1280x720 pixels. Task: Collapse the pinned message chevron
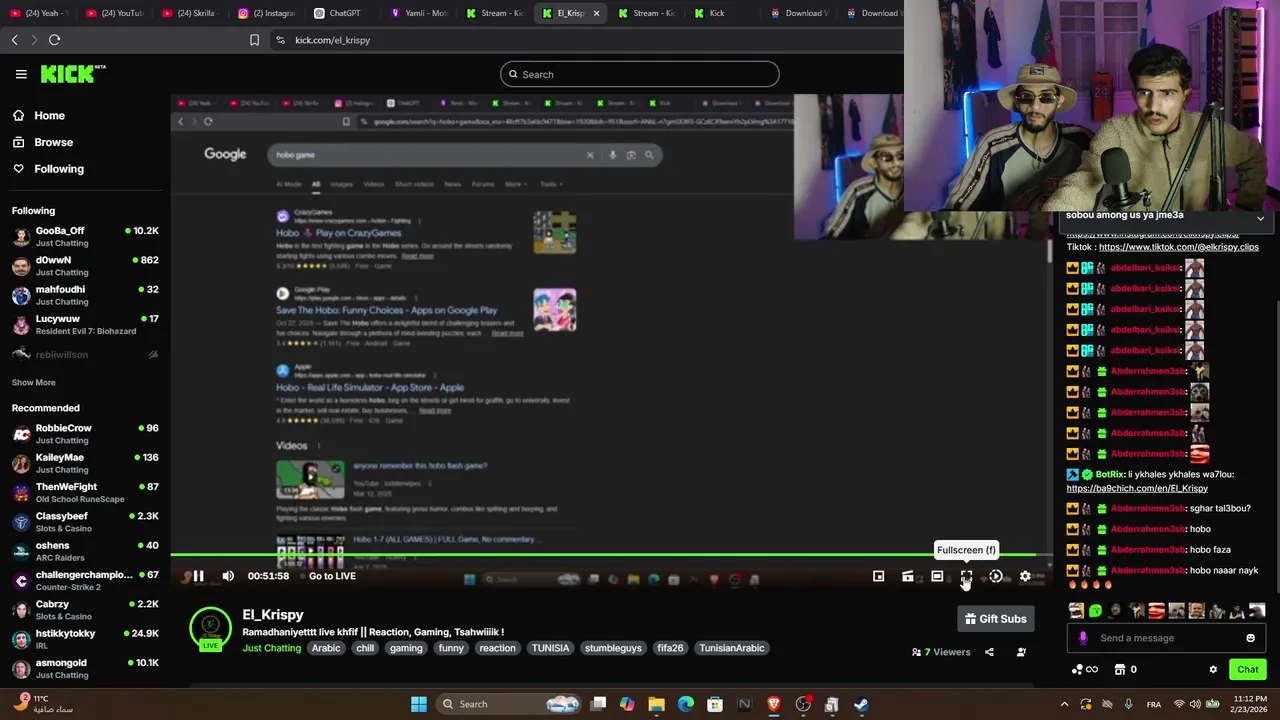click(x=1260, y=218)
